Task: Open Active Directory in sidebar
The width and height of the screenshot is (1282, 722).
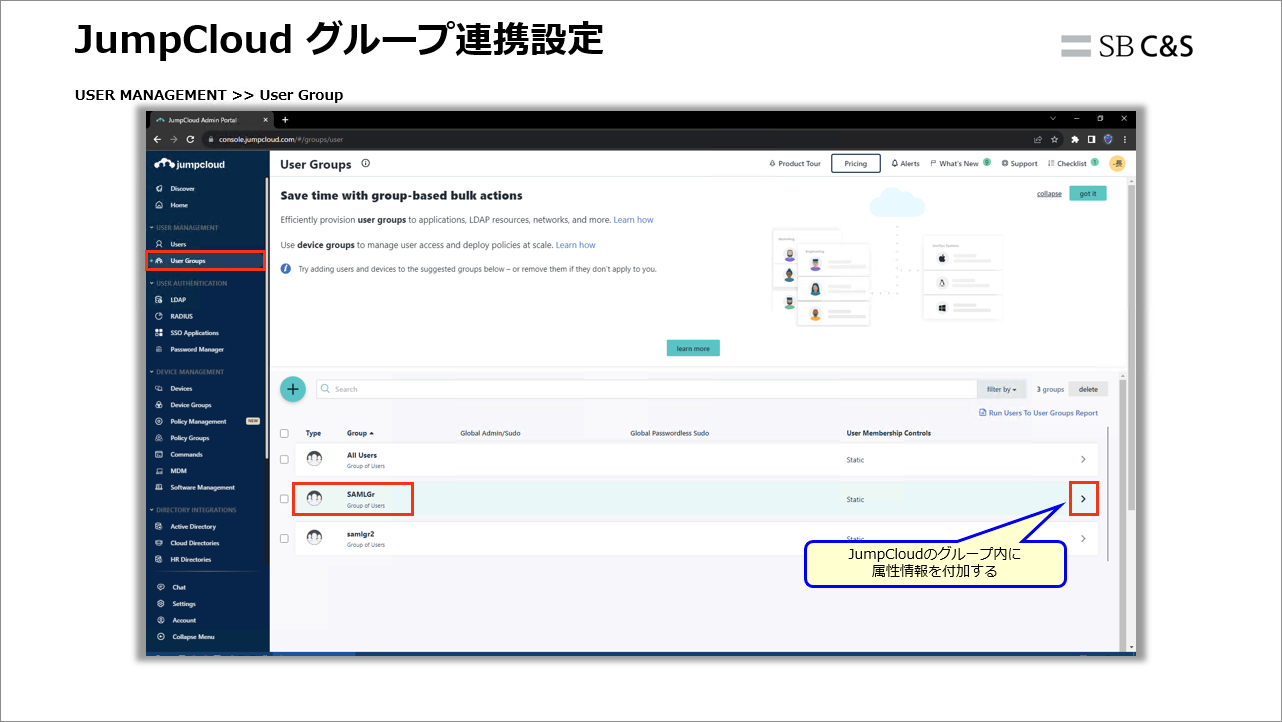Action: coord(193,526)
